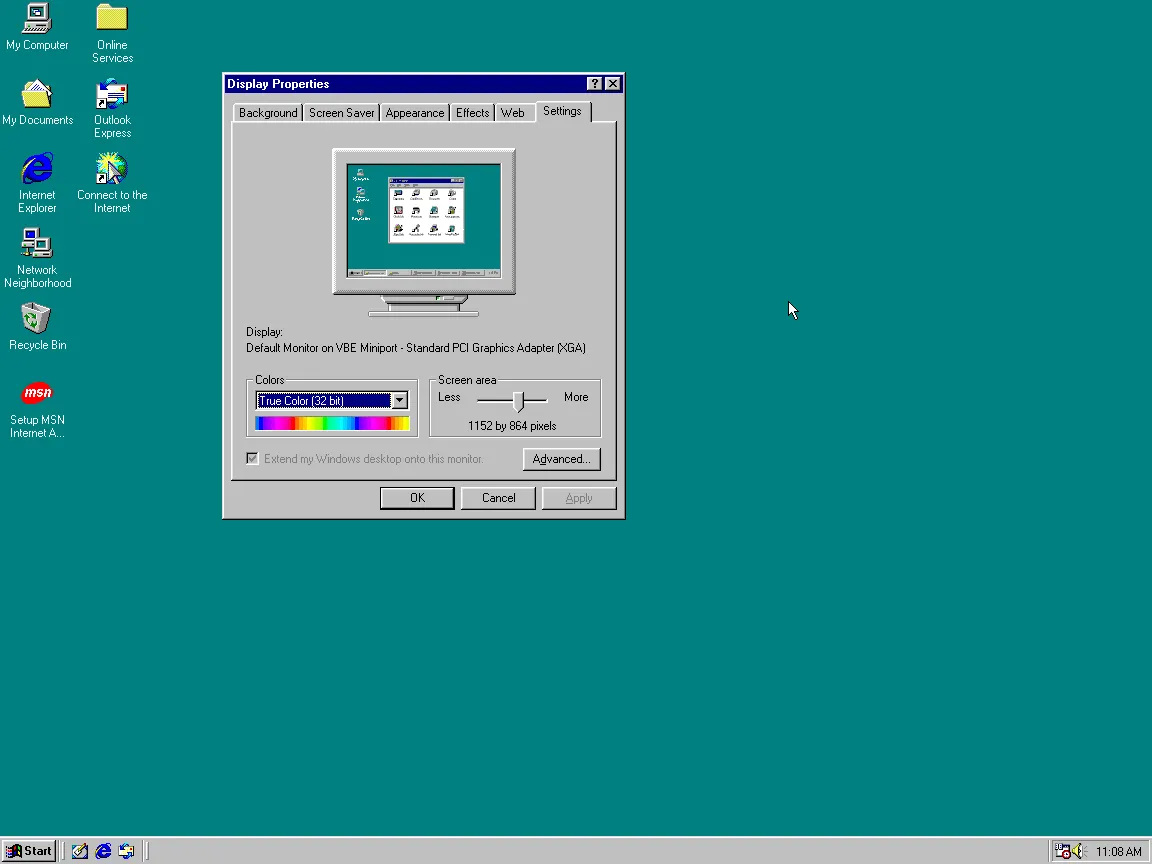Open the Recycle Bin
1152x864 pixels.
tap(37, 319)
